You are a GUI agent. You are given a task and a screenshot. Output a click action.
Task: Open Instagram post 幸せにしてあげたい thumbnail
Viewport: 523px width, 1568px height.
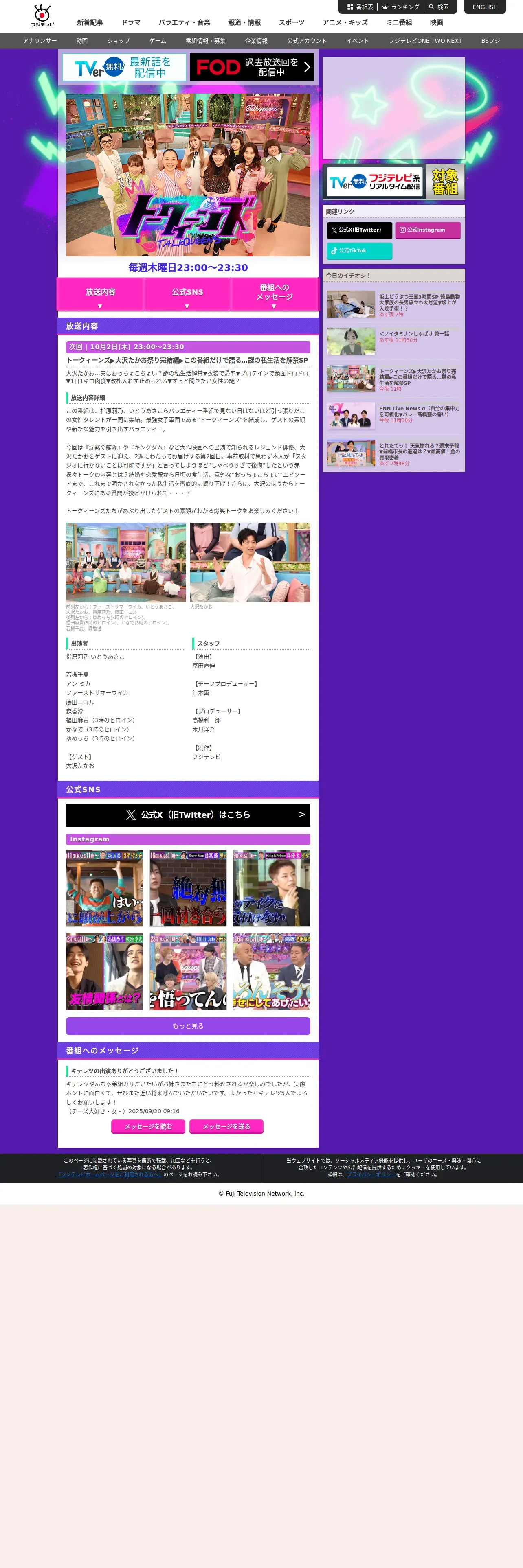point(272,972)
